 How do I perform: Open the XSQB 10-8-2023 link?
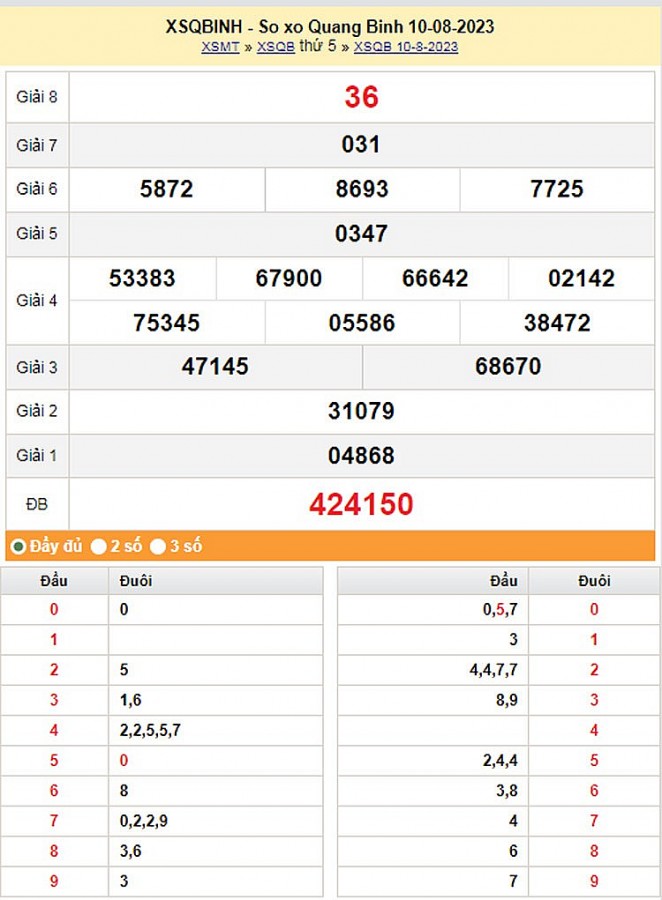click(x=405, y=47)
